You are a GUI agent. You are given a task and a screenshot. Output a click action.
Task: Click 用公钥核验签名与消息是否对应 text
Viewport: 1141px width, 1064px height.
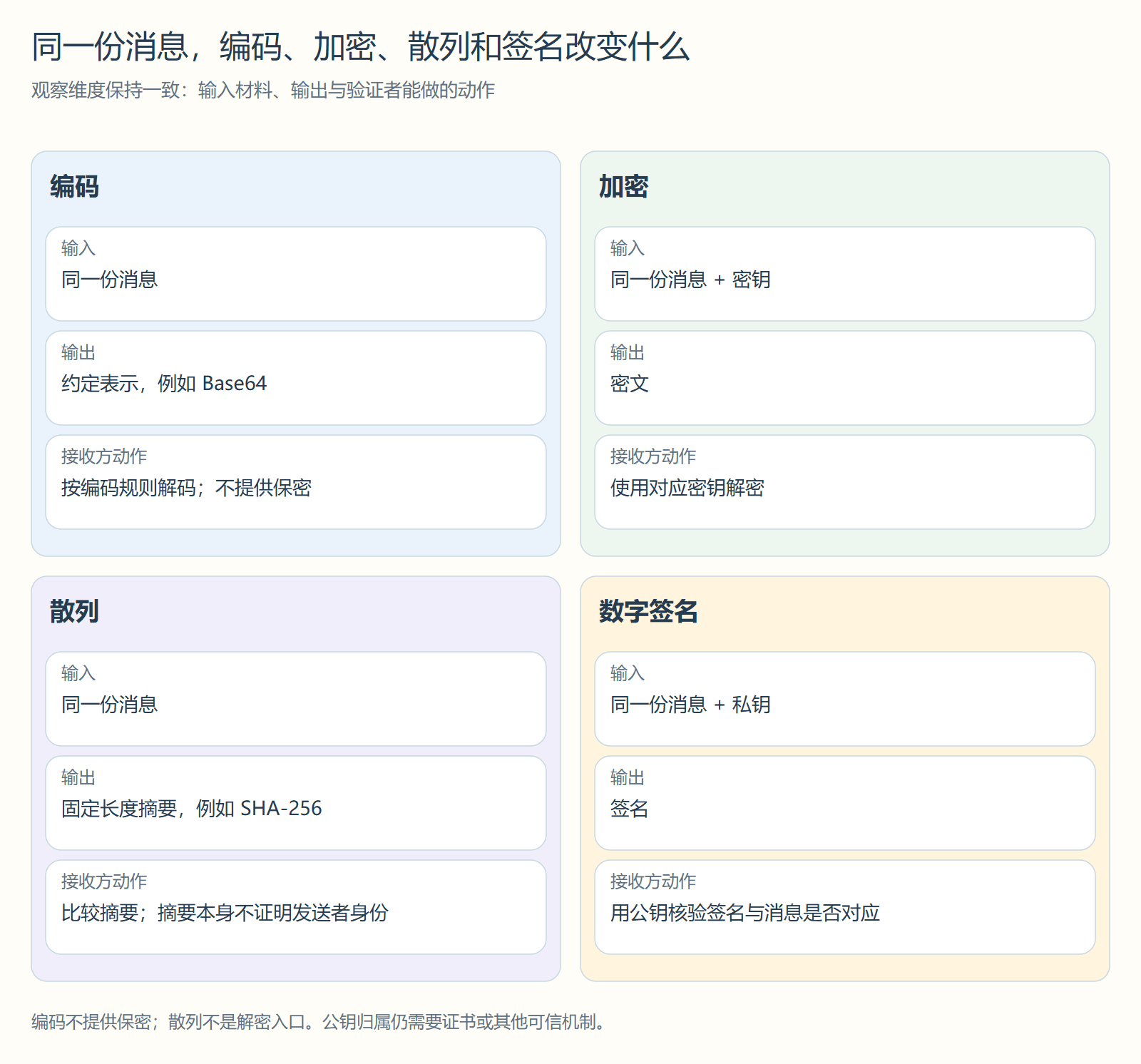coord(745,913)
